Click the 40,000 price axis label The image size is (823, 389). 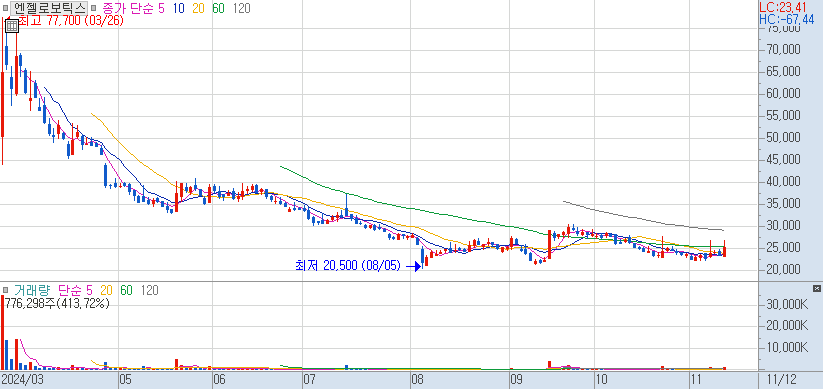[x=784, y=182]
